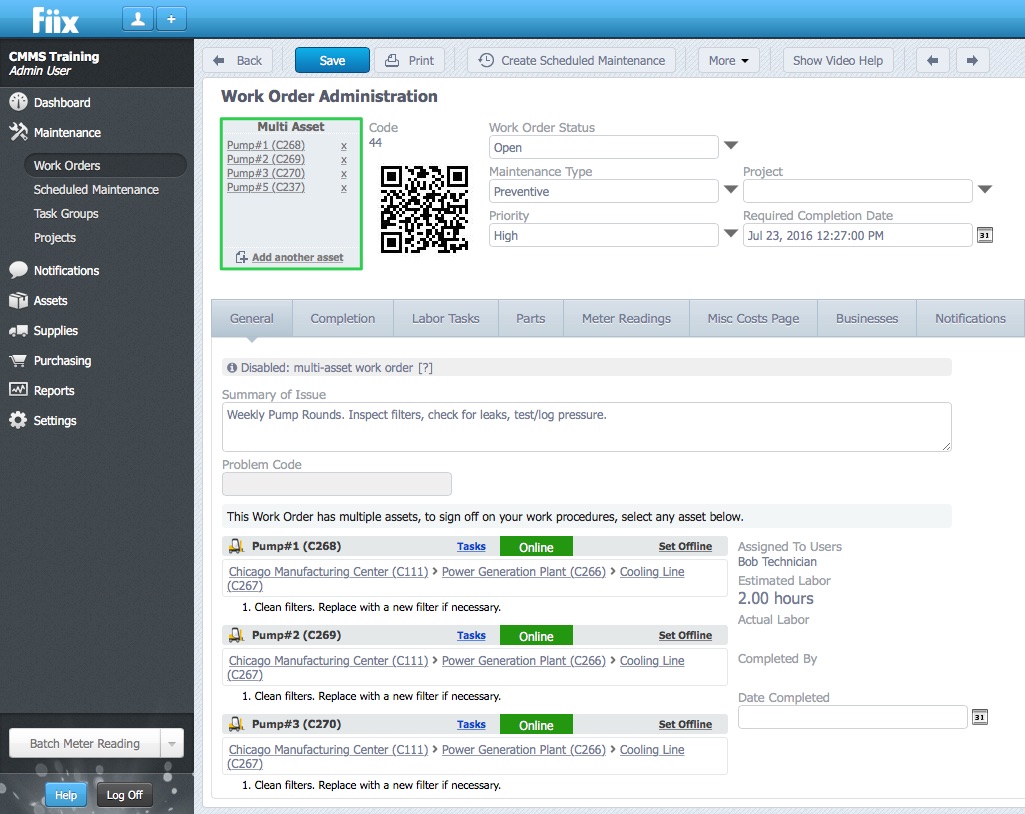Viewport: 1025px width, 814px height.
Task: Click the Log Off button
Action: [x=124, y=795]
